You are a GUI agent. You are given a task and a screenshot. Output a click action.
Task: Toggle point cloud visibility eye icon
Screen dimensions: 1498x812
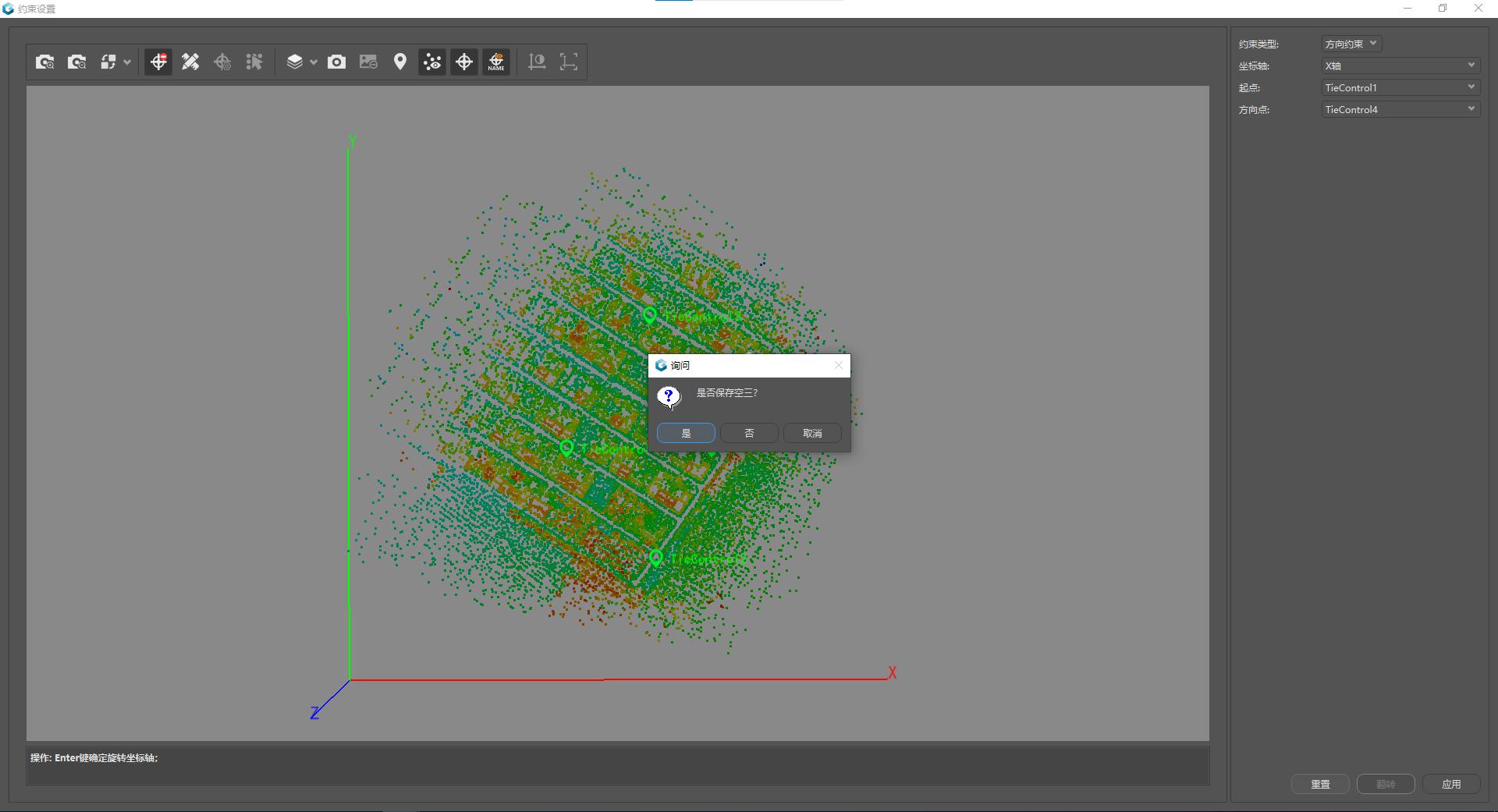432,62
